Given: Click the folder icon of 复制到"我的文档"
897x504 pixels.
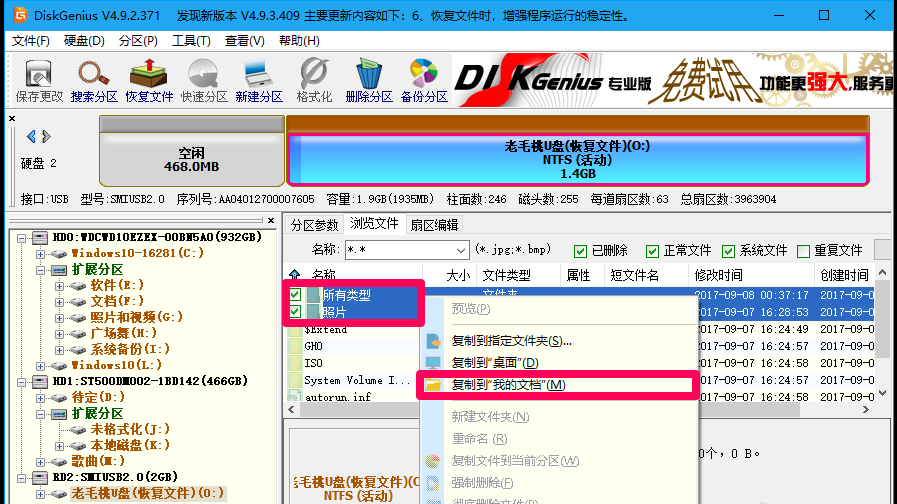Looking at the screenshot, I should [x=433, y=385].
